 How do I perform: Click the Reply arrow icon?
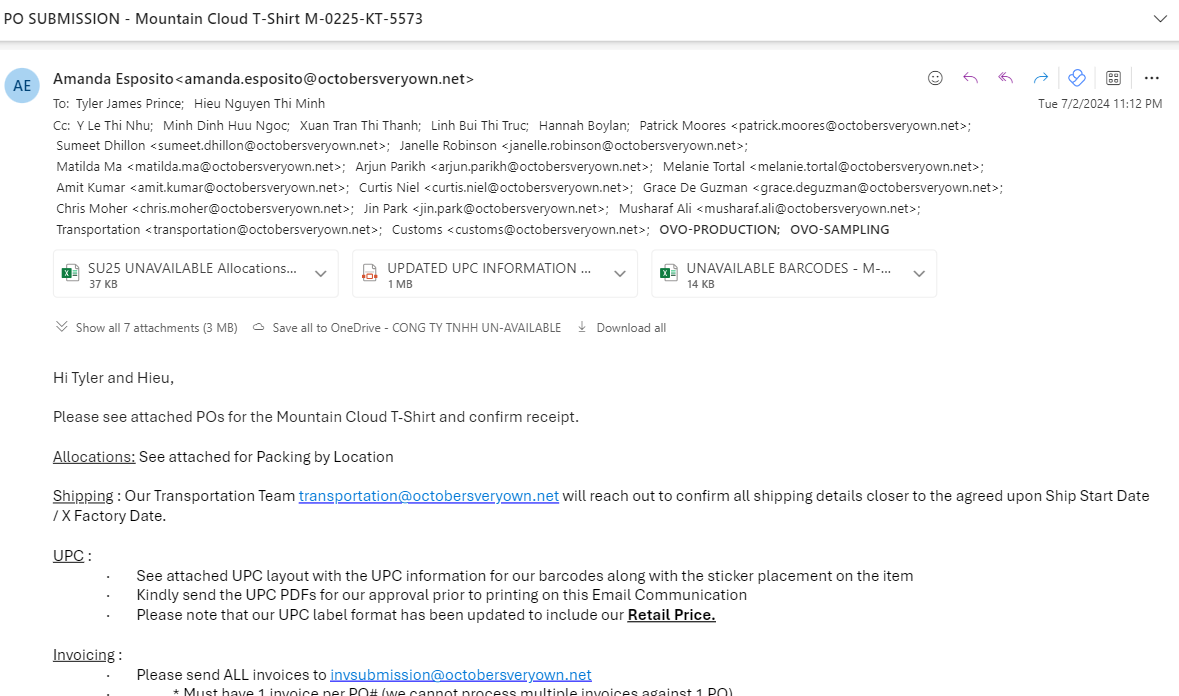point(970,78)
